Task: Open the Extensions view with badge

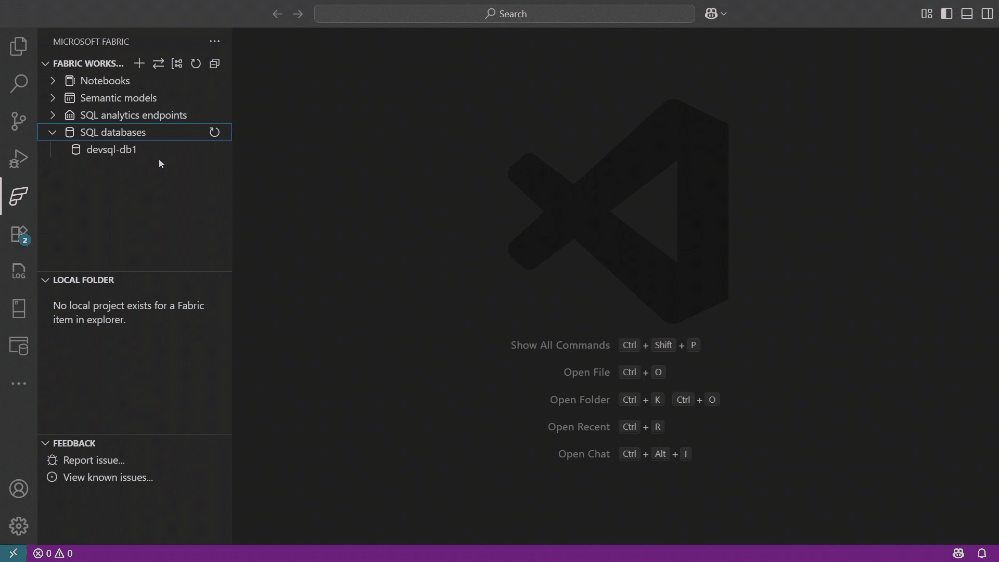Action: (18, 234)
